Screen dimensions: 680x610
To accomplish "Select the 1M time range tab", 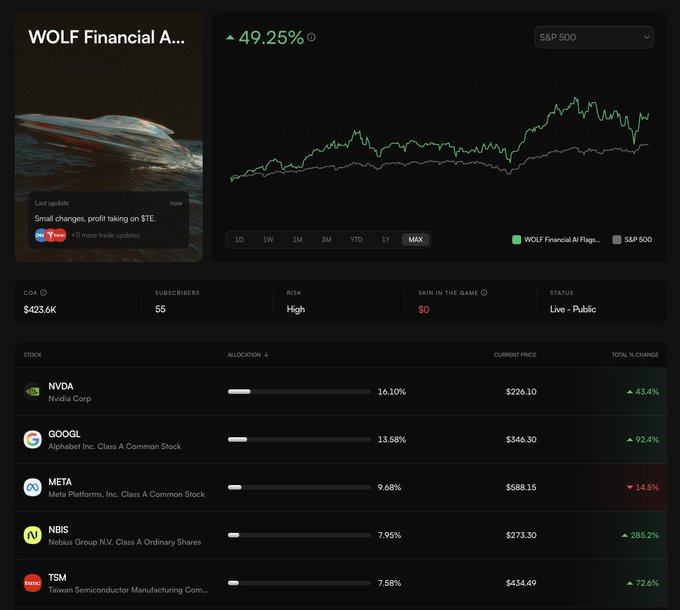I will coord(298,240).
